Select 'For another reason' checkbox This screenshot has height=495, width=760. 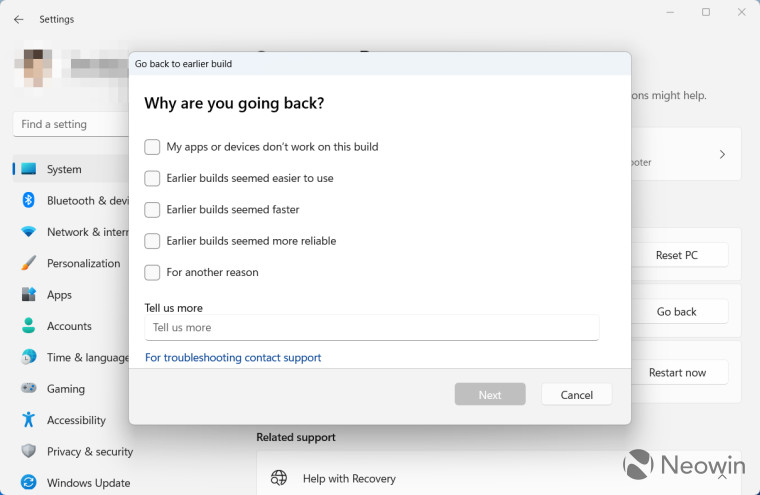(152, 272)
